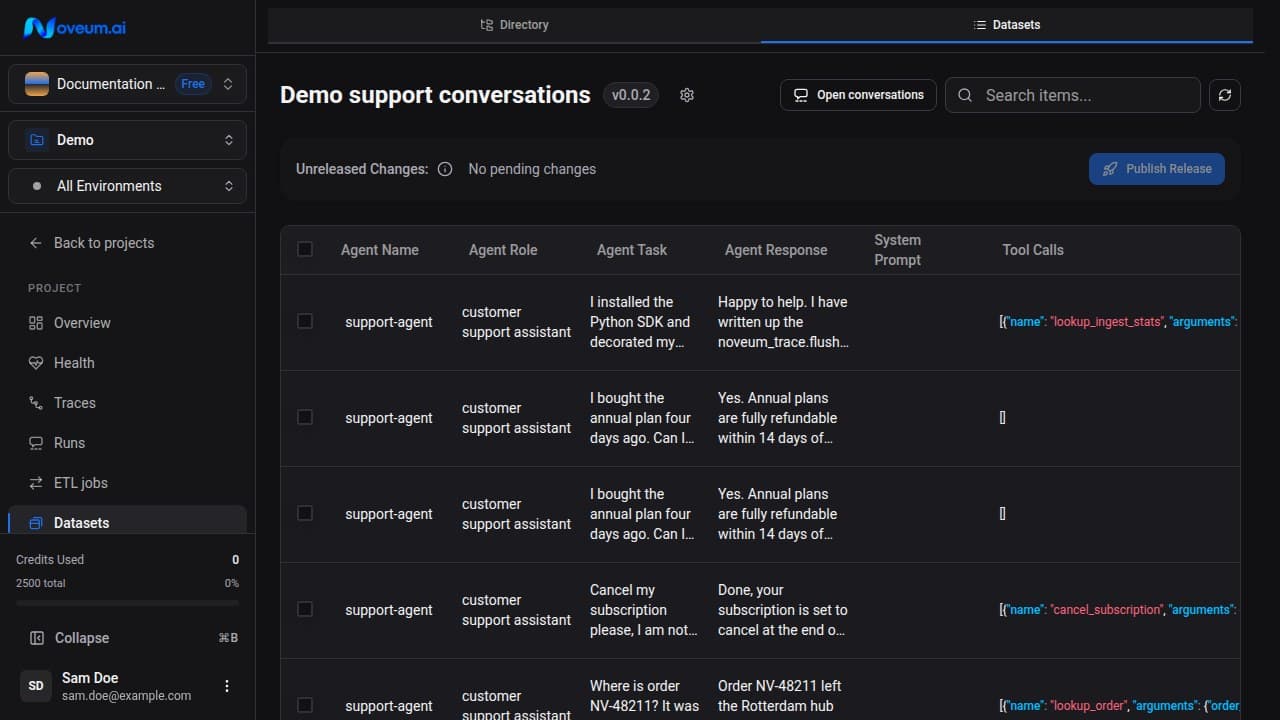Expand the Documentation organization switcher
1280x720 pixels.
(127, 84)
